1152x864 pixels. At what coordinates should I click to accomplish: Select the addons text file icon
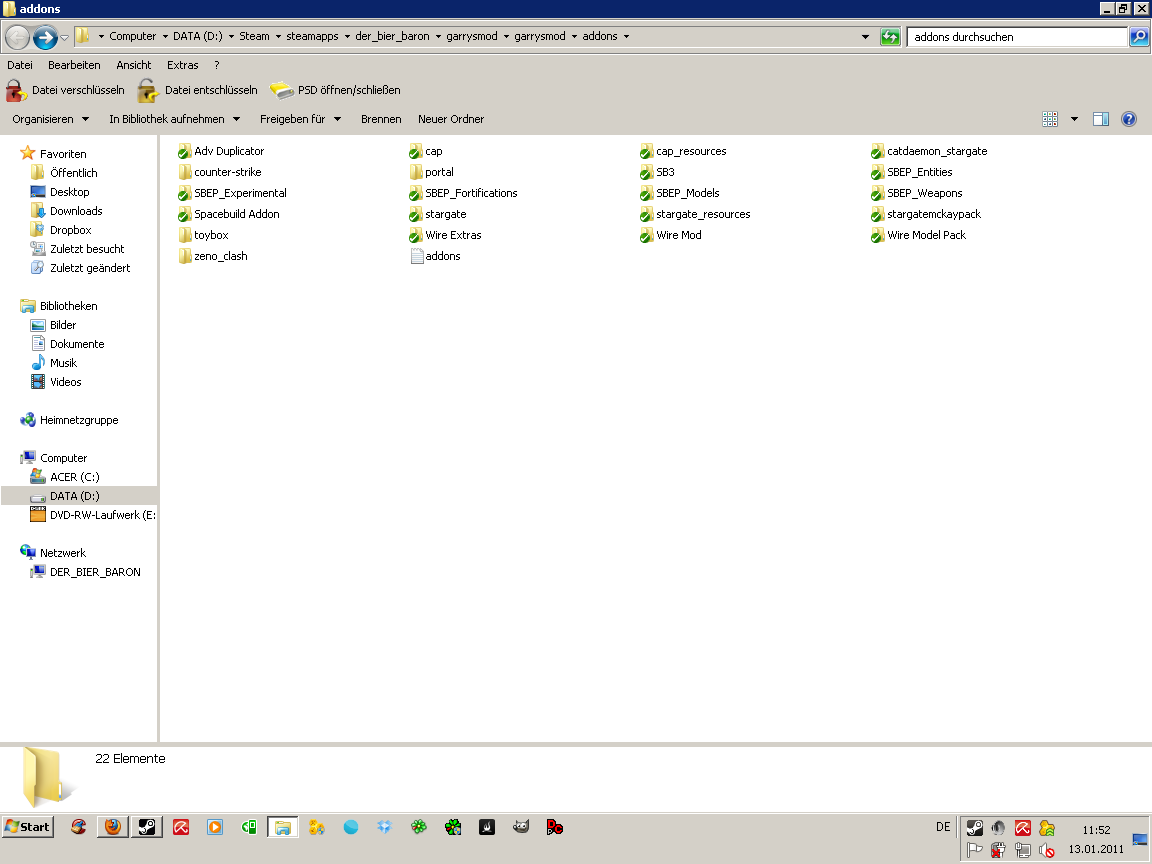tap(418, 257)
